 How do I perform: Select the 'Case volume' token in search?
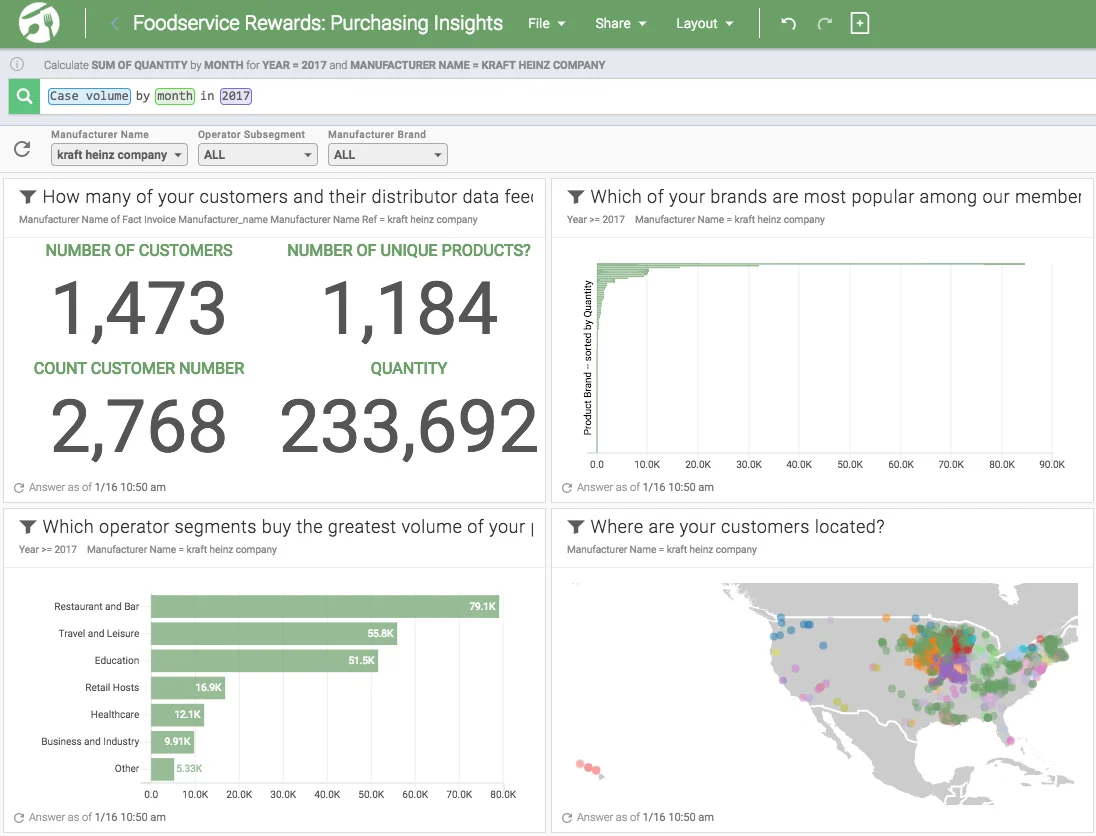[x=89, y=96]
